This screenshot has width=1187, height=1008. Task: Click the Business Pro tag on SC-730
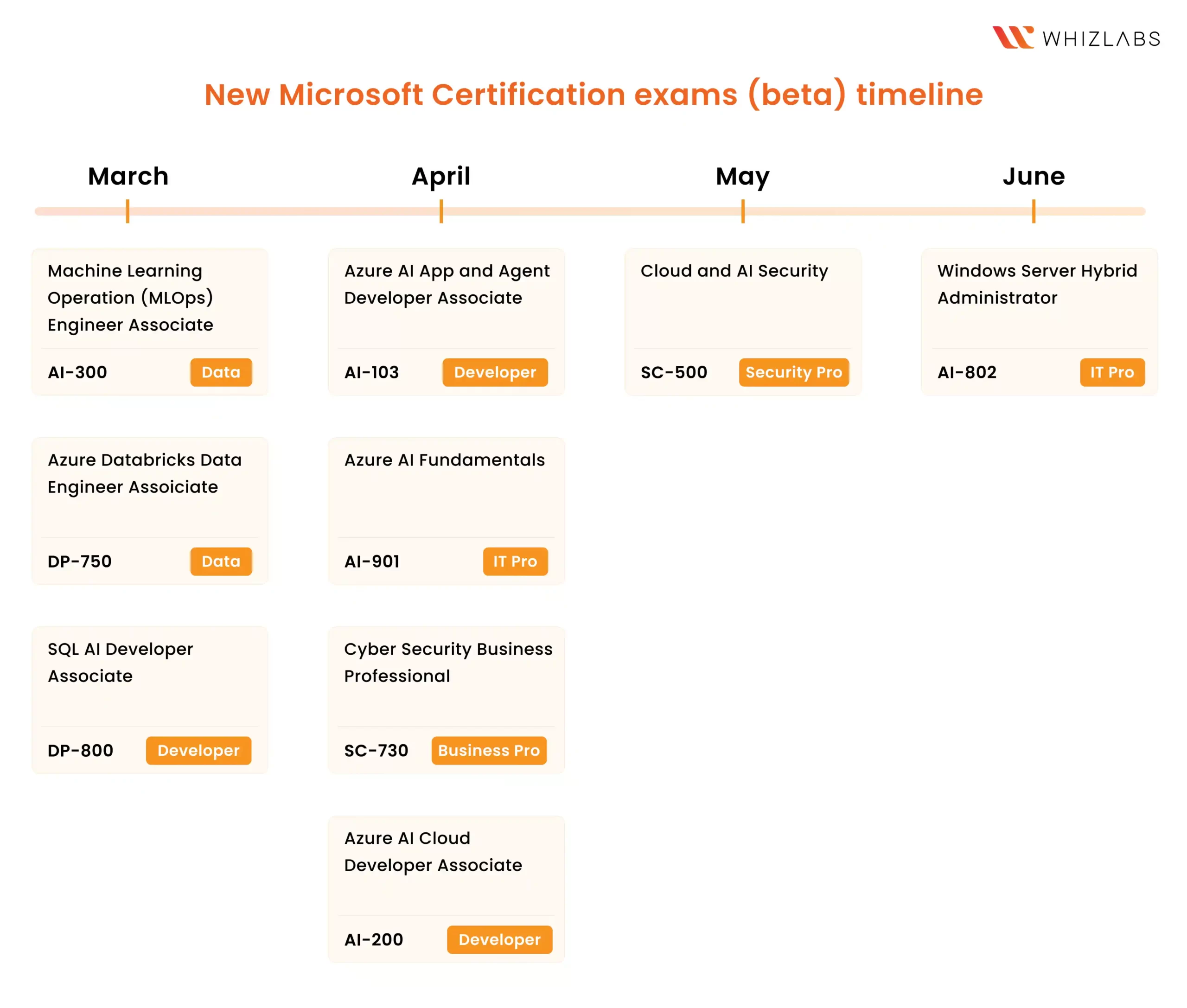[x=489, y=751]
